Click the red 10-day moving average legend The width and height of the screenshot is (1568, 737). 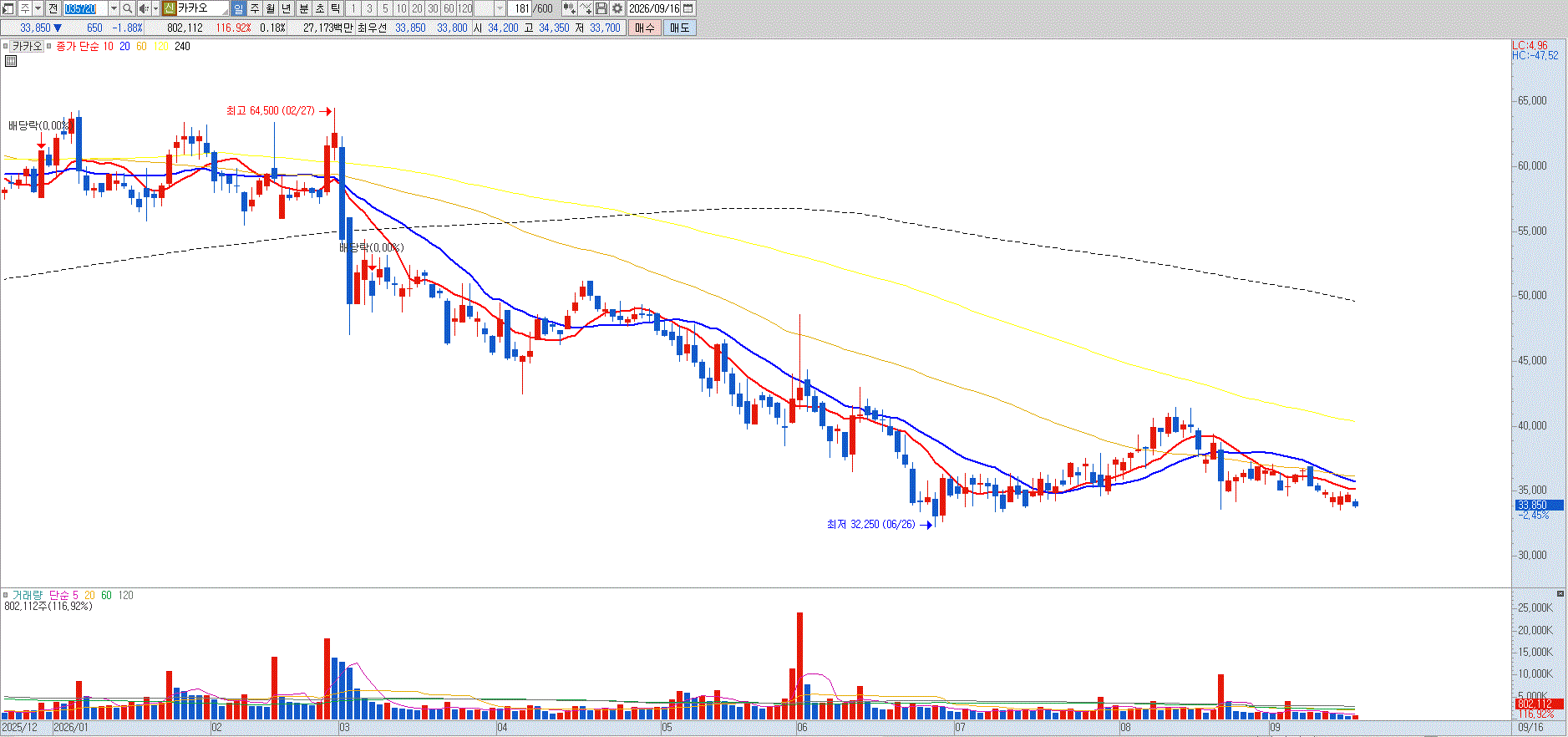point(108,47)
